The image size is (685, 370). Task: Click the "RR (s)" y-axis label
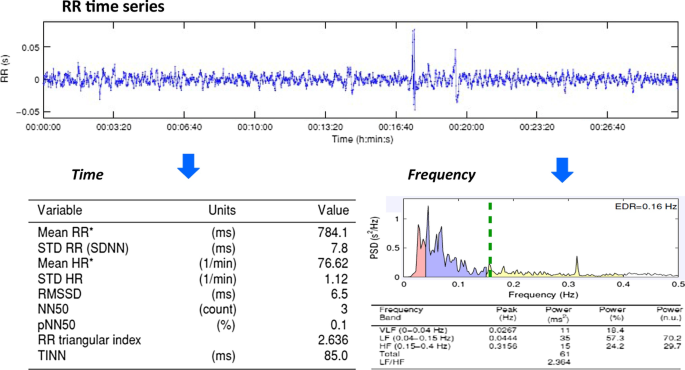[5, 69]
